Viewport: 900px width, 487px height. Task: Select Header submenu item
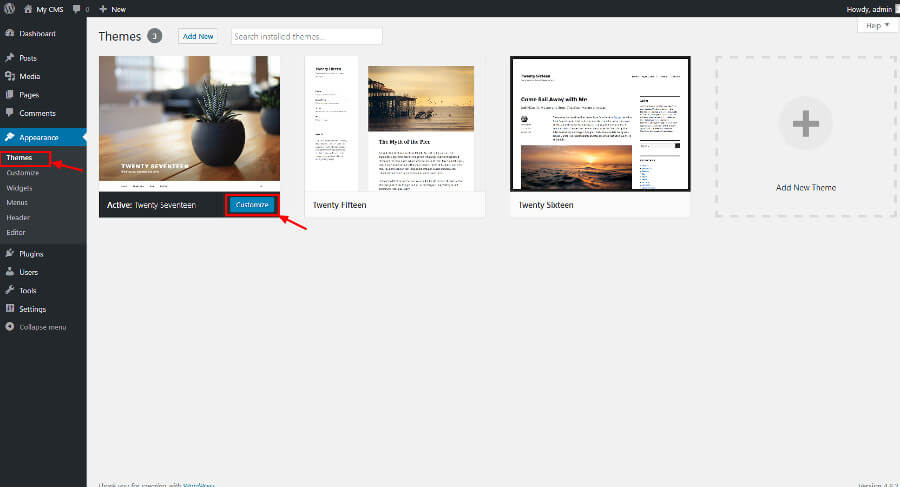pyautogui.click(x=18, y=218)
